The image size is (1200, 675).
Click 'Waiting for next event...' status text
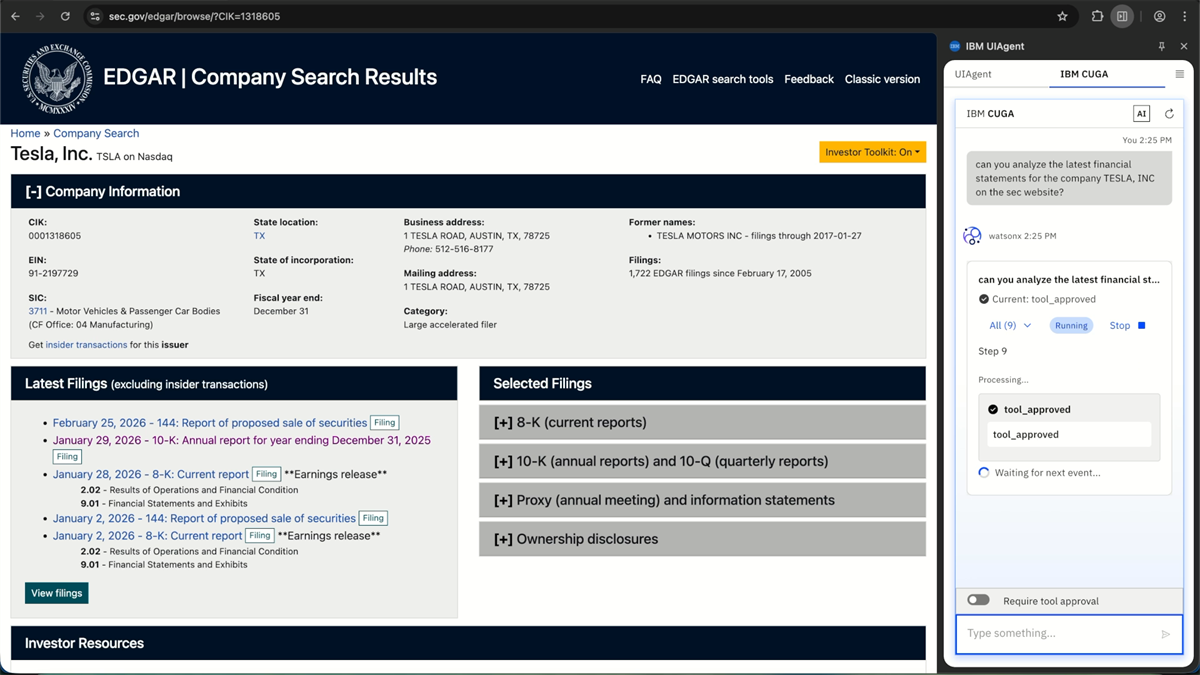(1047, 472)
